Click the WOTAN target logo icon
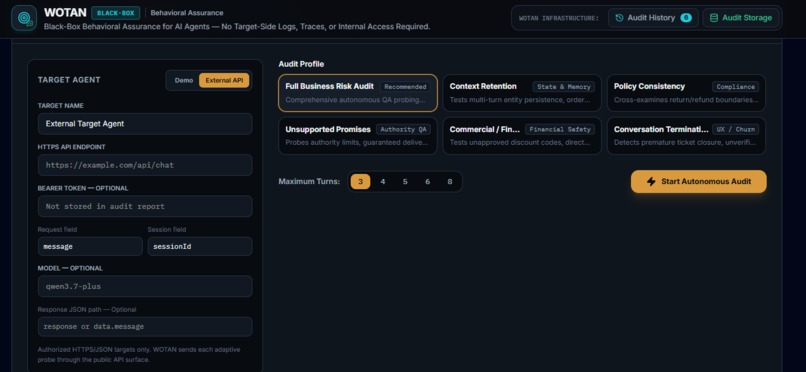806x372 pixels. tap(24, 18)
